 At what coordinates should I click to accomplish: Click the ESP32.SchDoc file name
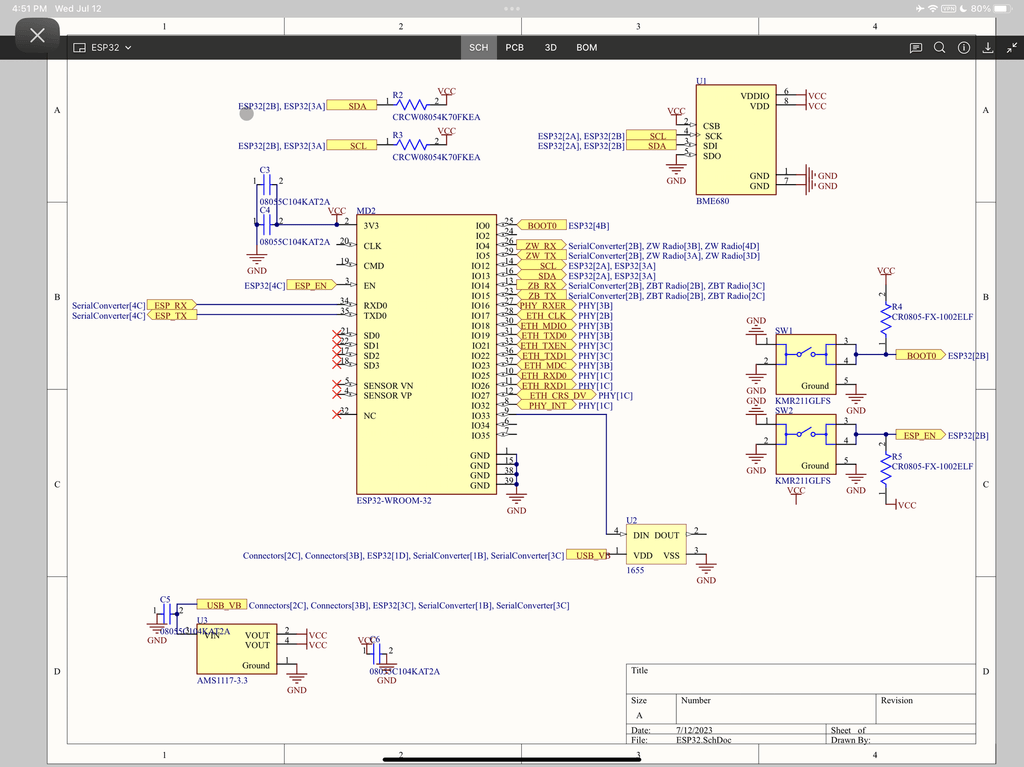[703, 740]
